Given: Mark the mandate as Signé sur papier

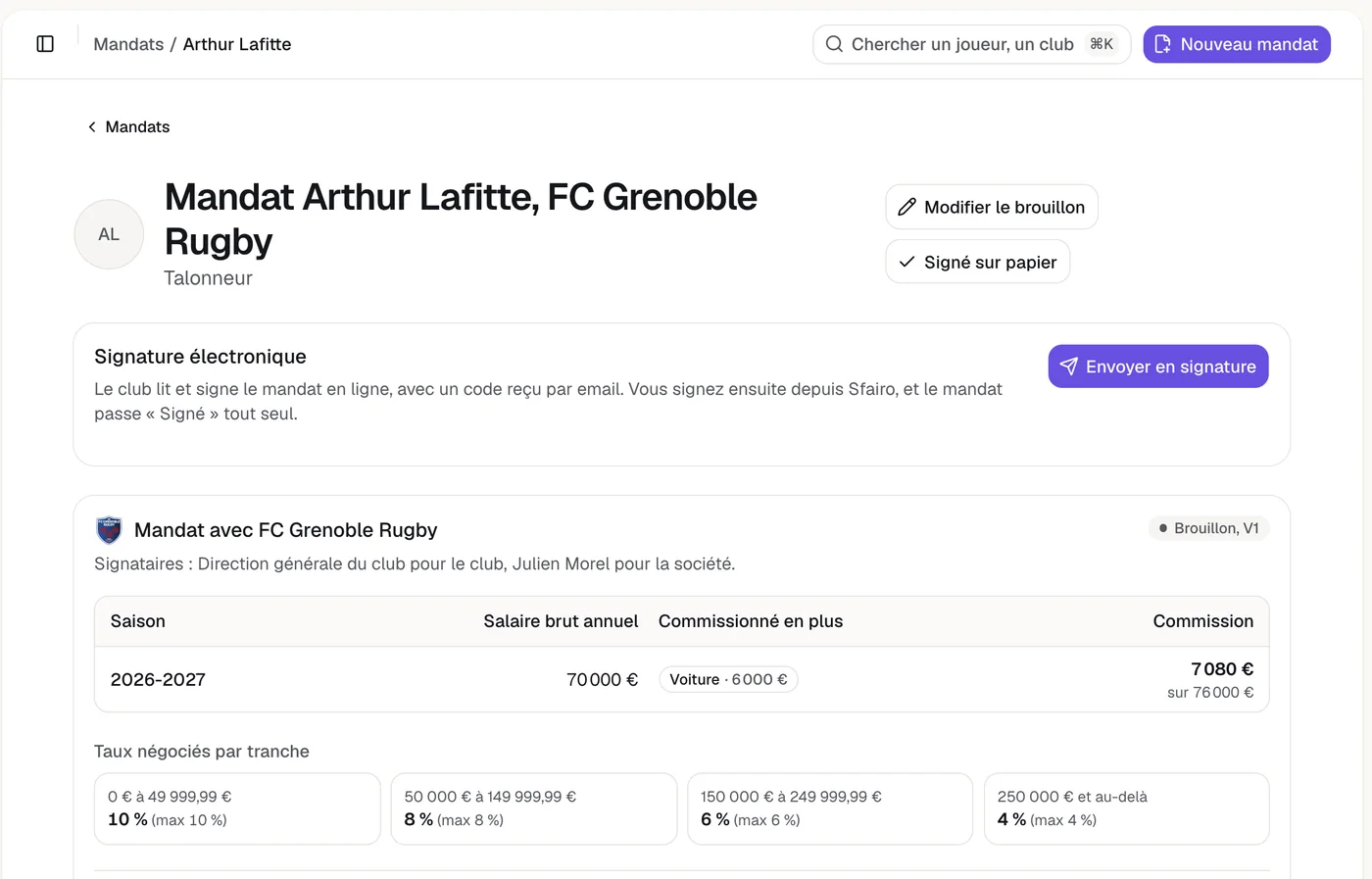Looking at the screenshot, I should (x=978, y=262).
